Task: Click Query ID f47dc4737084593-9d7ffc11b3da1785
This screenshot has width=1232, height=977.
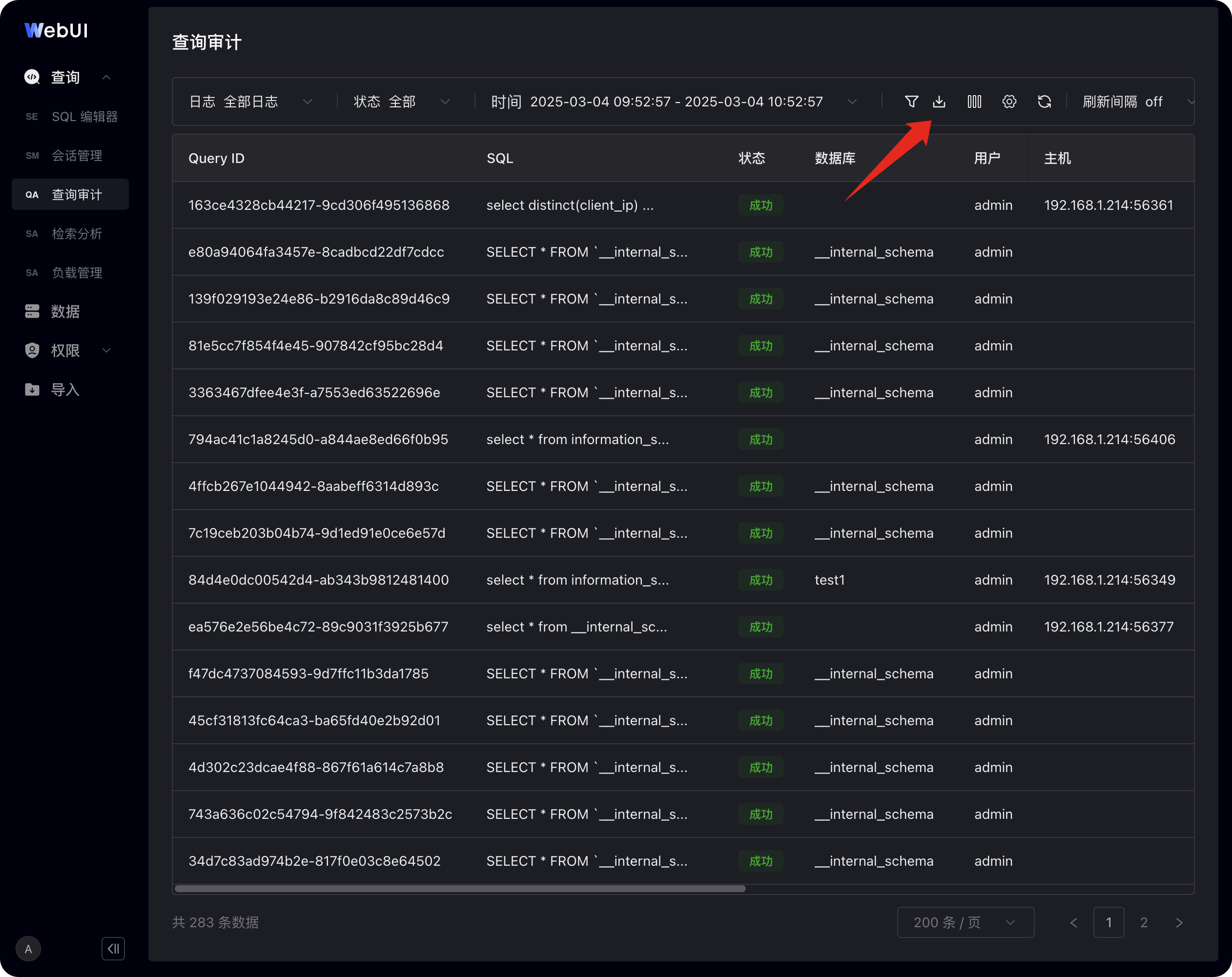Action: (x=308, y=673)
